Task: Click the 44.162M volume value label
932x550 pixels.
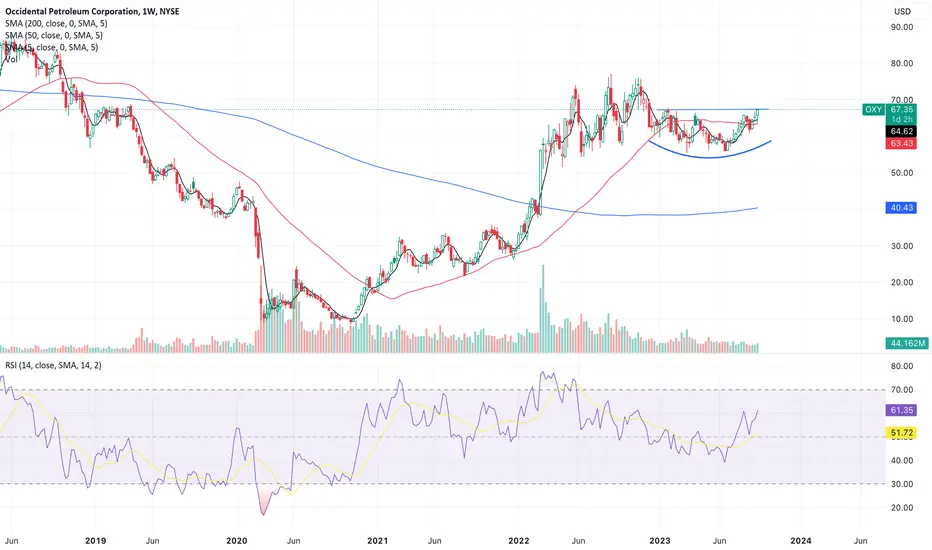Action: click(x=906, y=343)
